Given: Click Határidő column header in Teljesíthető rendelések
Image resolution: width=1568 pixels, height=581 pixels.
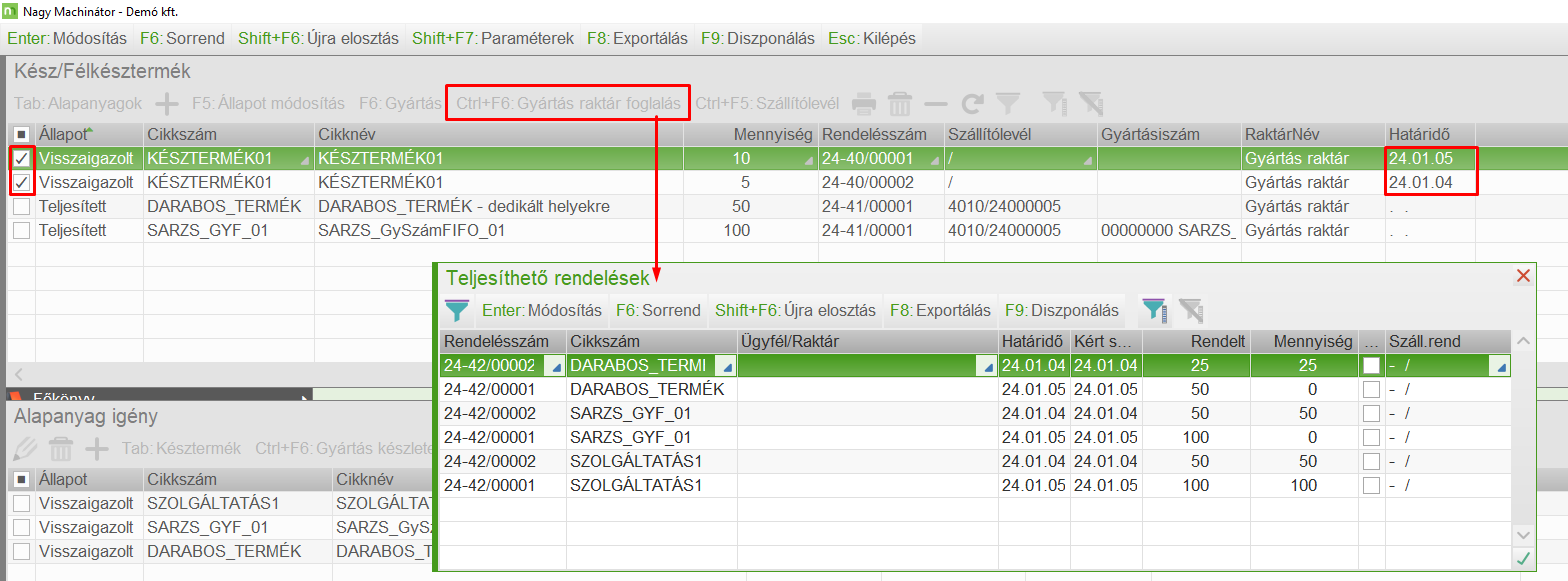Looking at the screenshot, I should click(x=1033, y=341).
